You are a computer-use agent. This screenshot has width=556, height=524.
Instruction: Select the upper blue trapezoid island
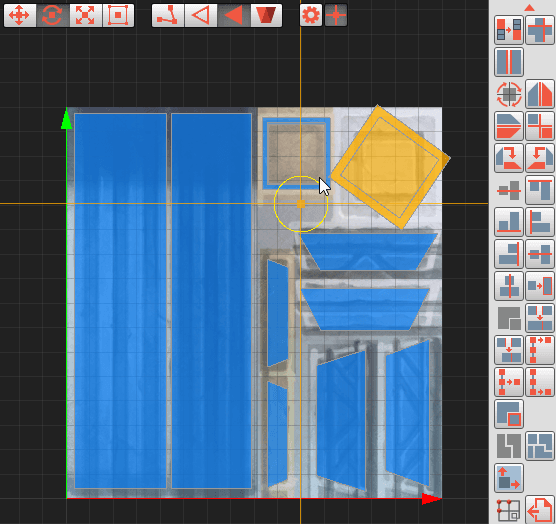click(x=369, y=251)
